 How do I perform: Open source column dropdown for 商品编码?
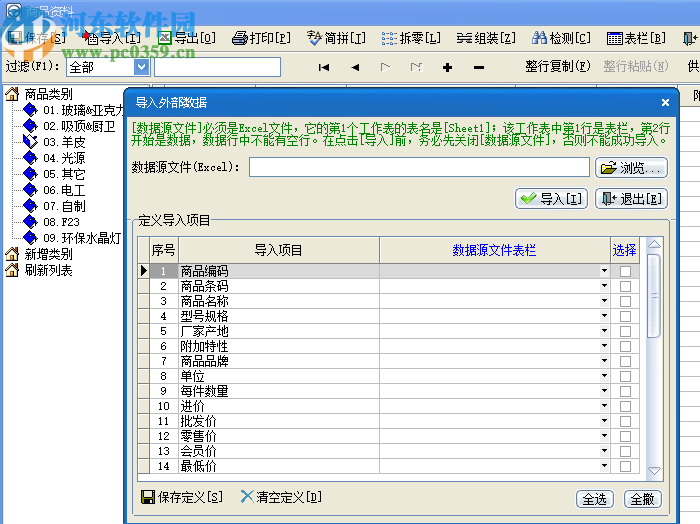click(604, 271)
